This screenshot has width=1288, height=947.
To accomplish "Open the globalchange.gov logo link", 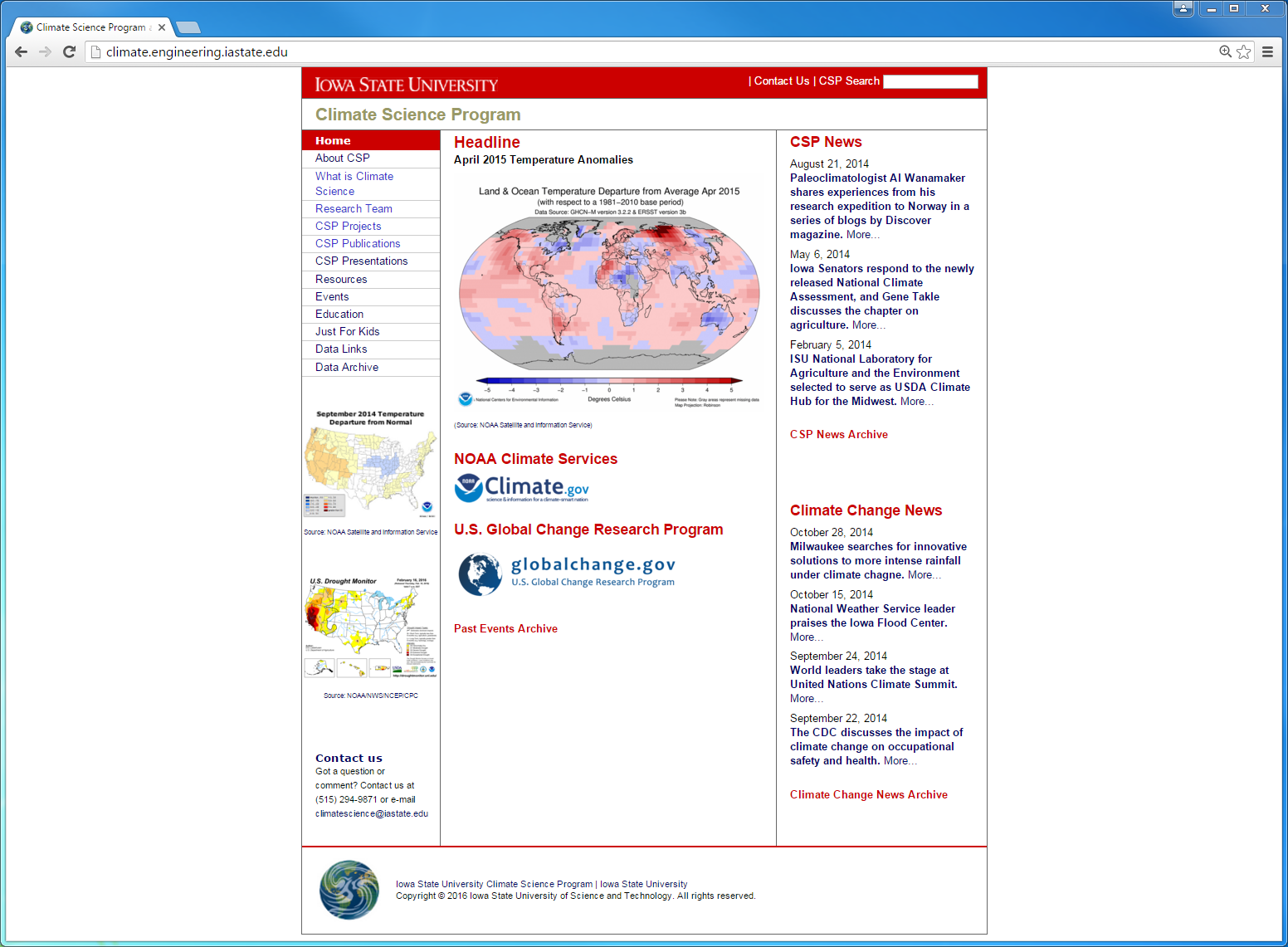I will click(567, 574).
